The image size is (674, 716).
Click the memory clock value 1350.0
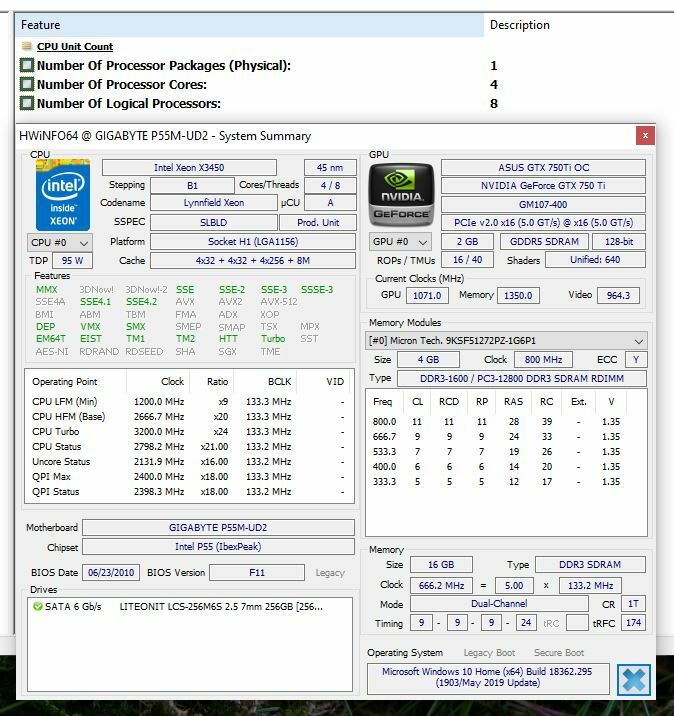click(x=518, y=295)
